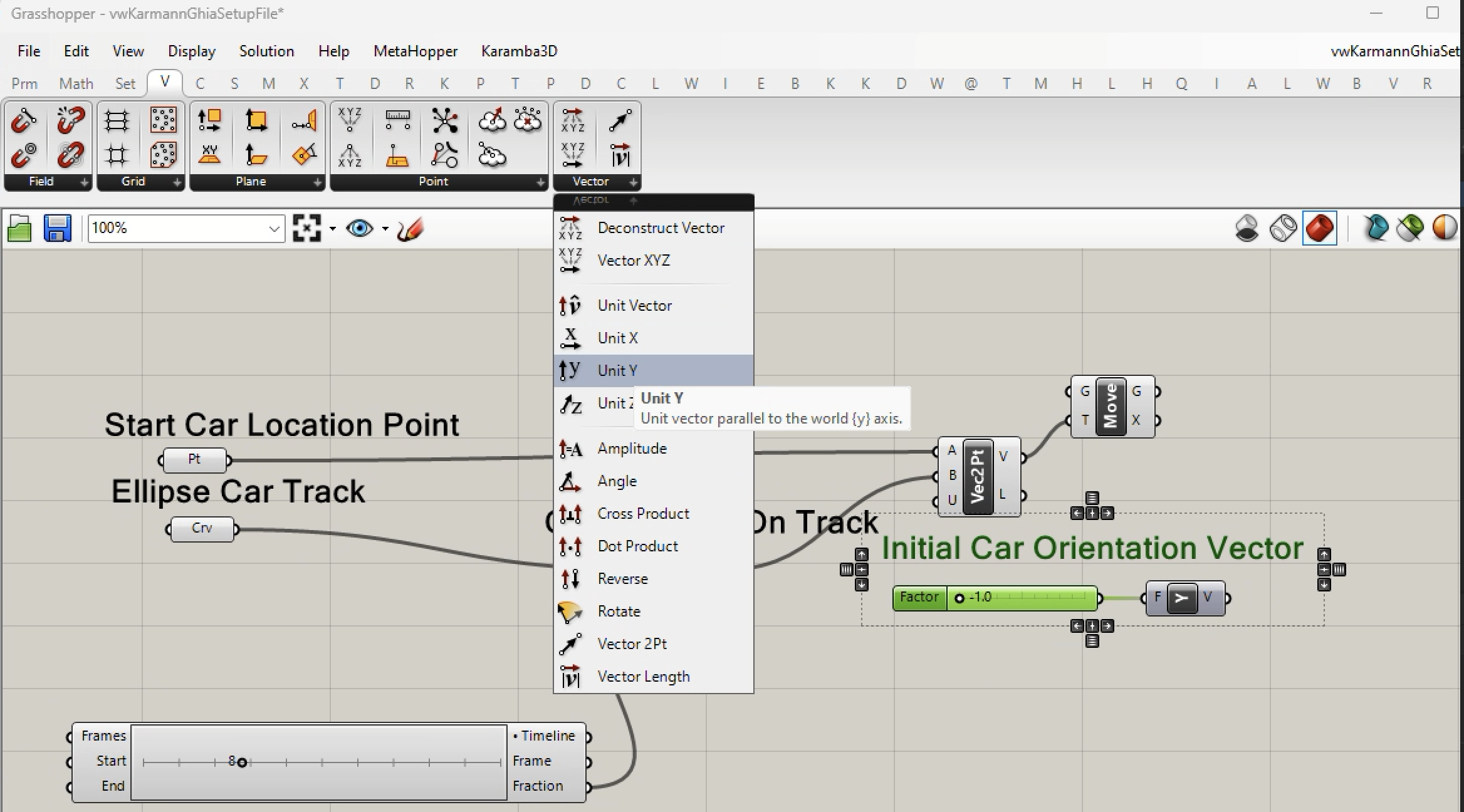This screenshot has width=1464, height=812.
Task: Select the red Shaded preview mode icon
Action: pyautogui.click(x=1319, y=228)
